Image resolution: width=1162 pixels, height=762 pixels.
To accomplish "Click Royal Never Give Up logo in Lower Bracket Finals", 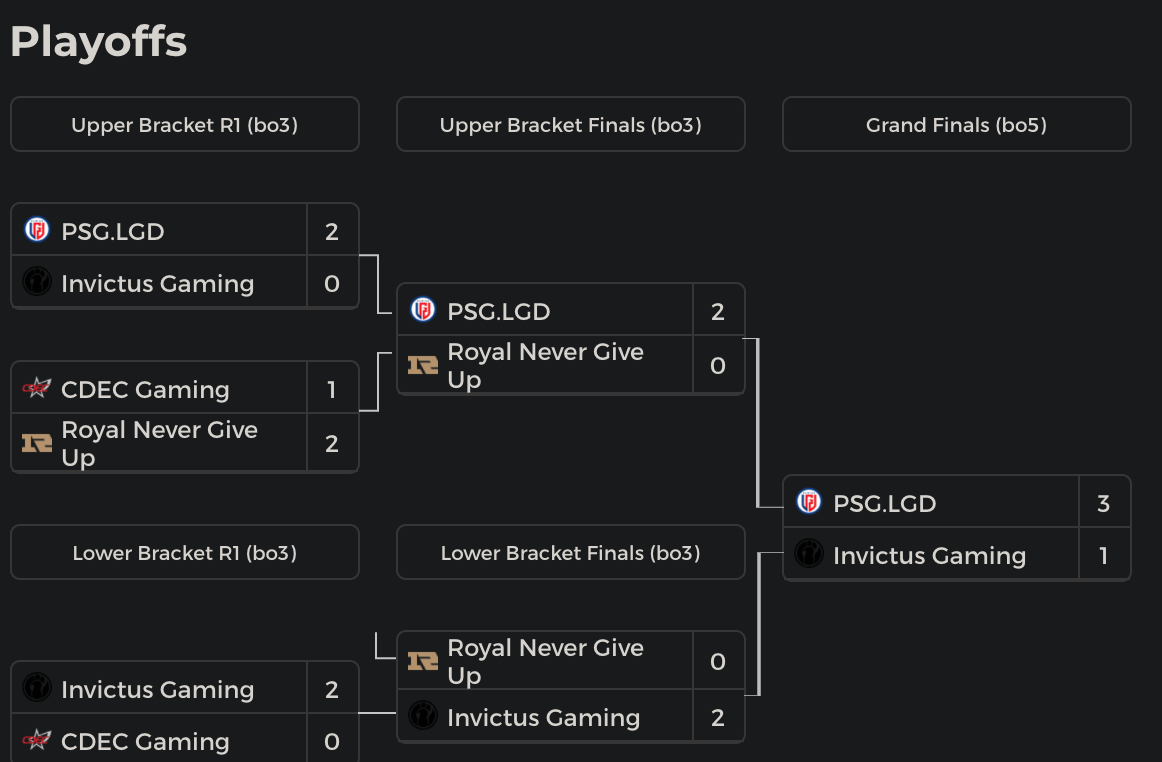I will pos(423,661).
